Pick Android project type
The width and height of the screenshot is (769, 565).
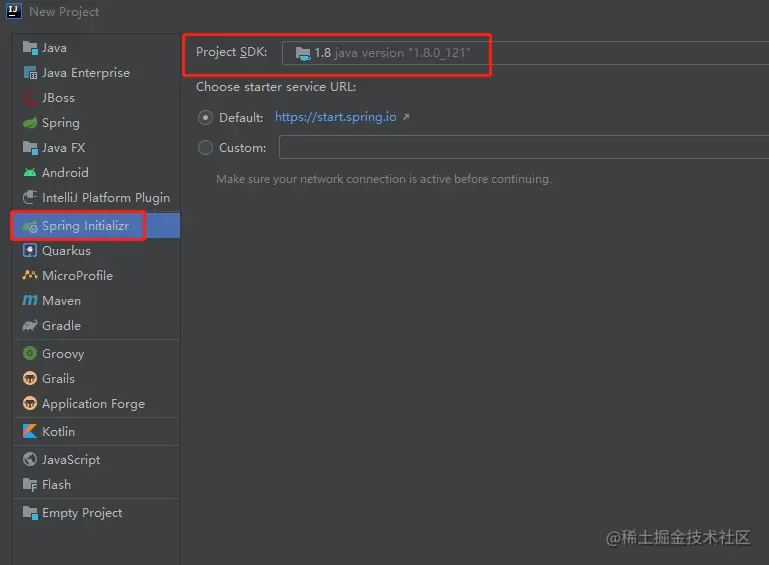tap(96, 173)
